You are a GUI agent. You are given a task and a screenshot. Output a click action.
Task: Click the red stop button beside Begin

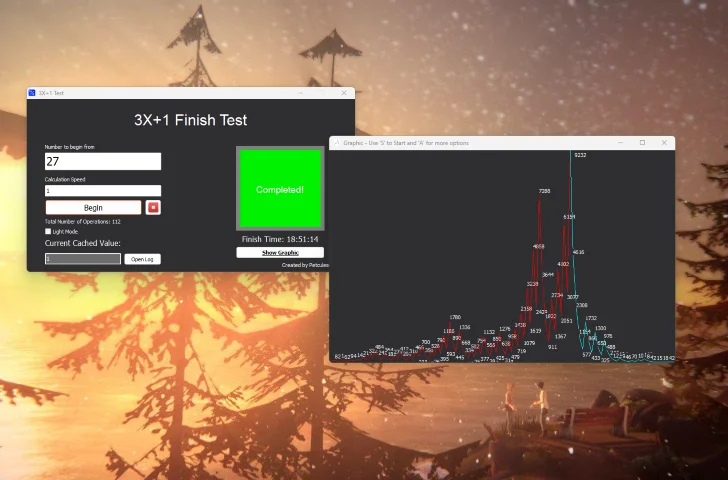tap(153, 208)
